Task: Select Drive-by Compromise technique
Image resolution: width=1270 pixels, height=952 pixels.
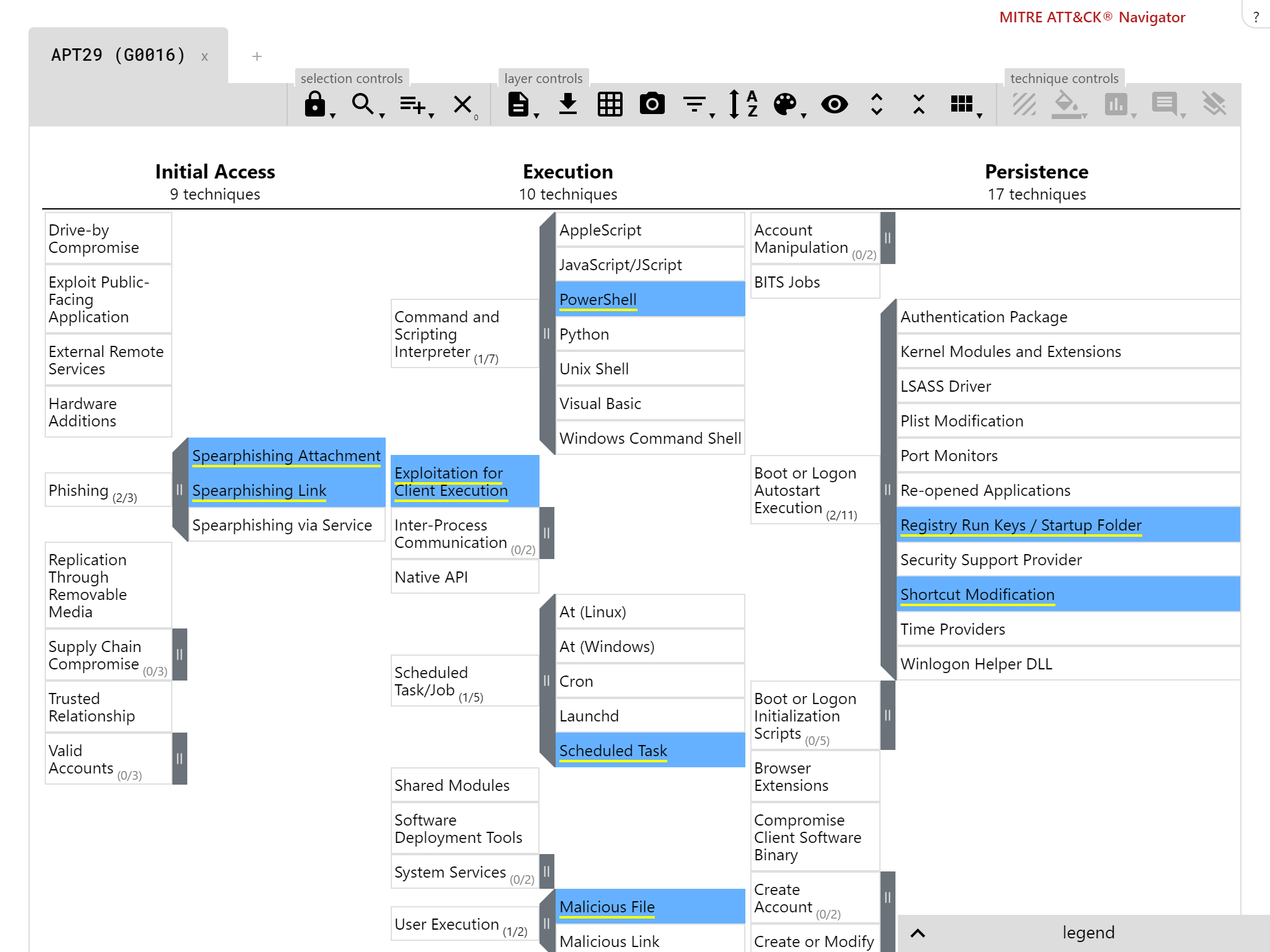Action: [109, 239]
